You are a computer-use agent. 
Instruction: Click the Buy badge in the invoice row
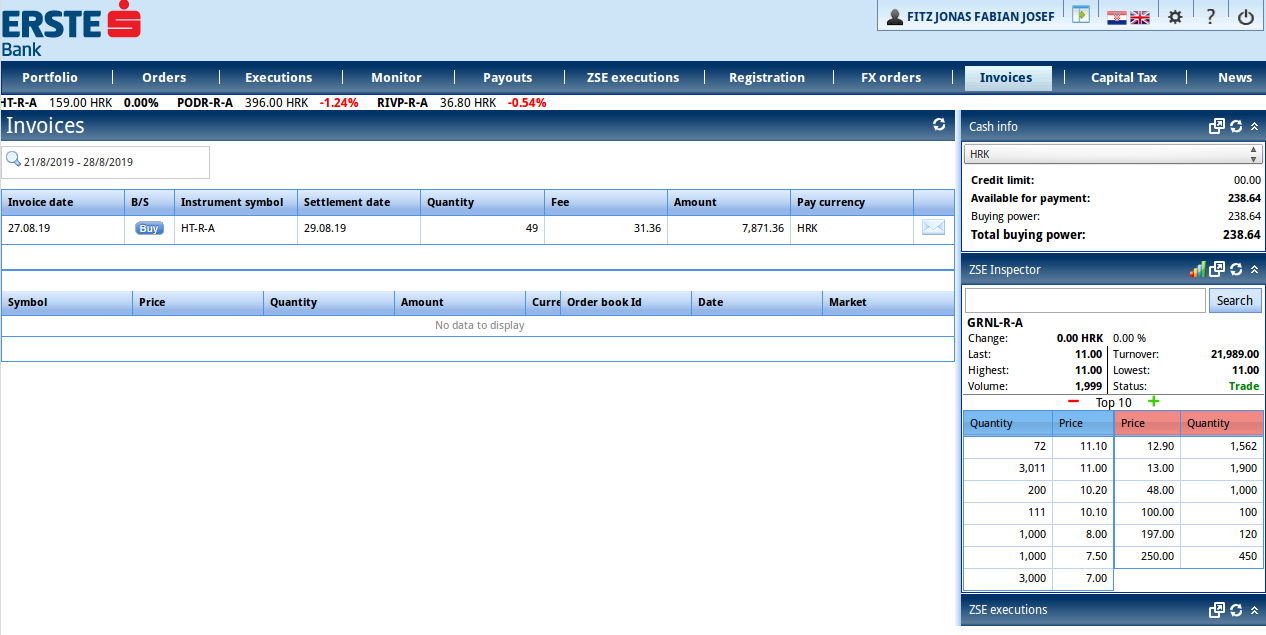[149, 229]
